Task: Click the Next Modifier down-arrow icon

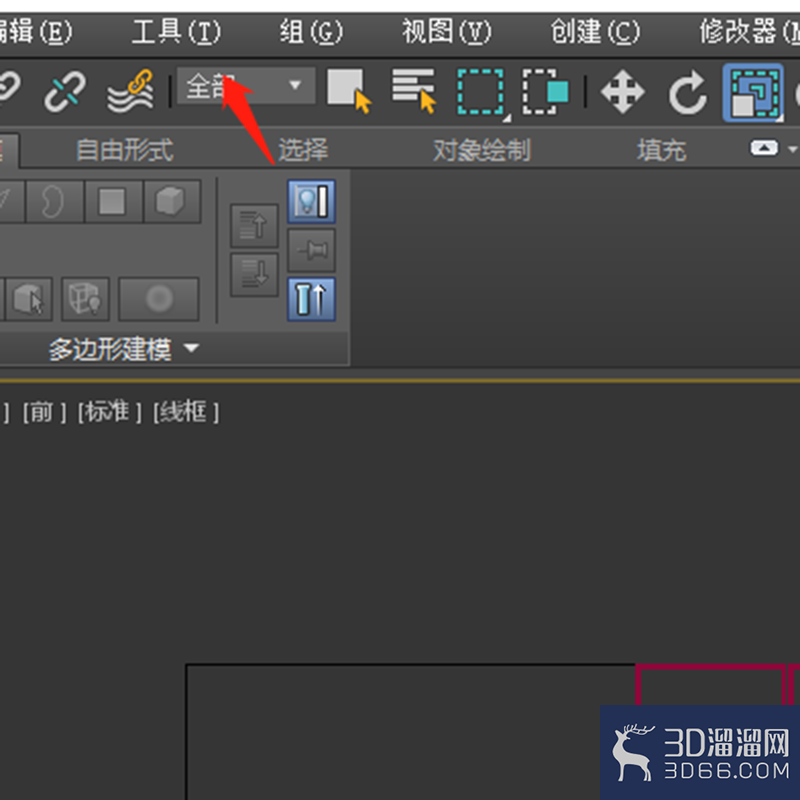Action: coord(254,274)
